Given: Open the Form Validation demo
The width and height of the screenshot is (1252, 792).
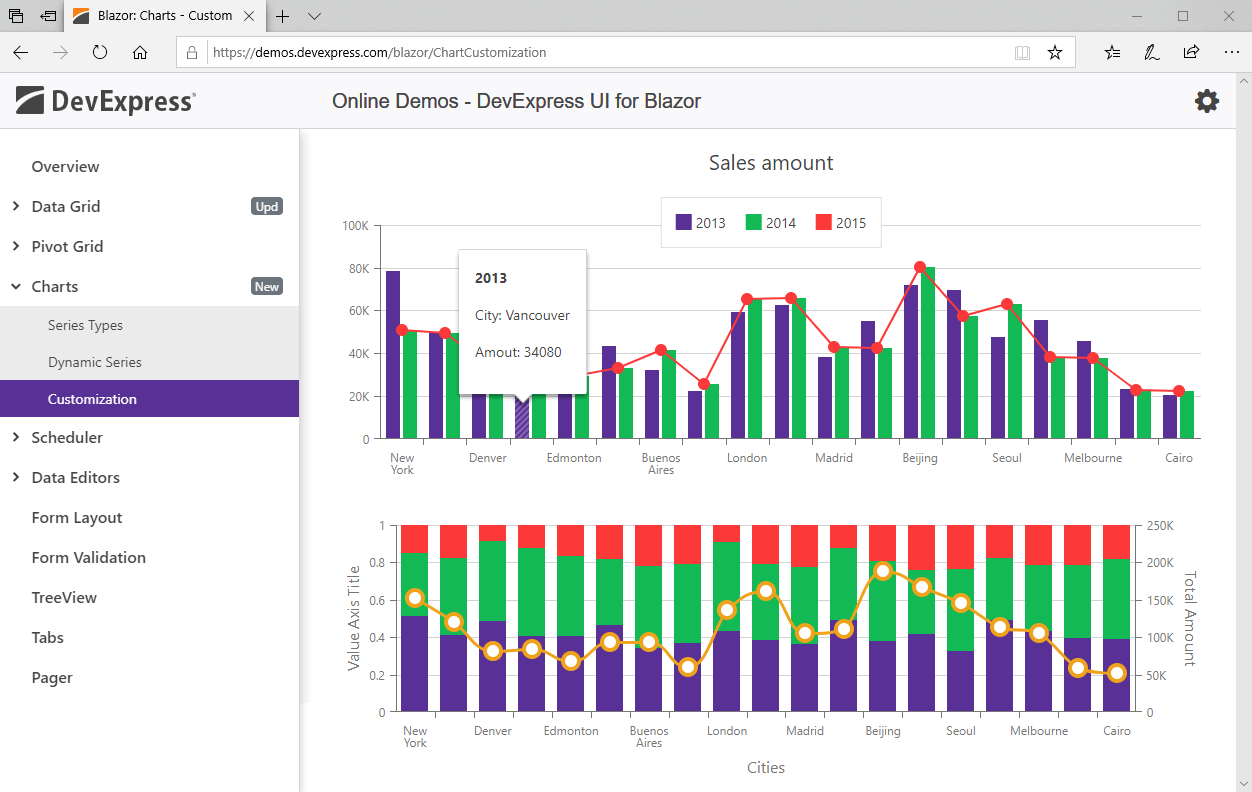Looking at the screenshot, I should tap(89, 557).
